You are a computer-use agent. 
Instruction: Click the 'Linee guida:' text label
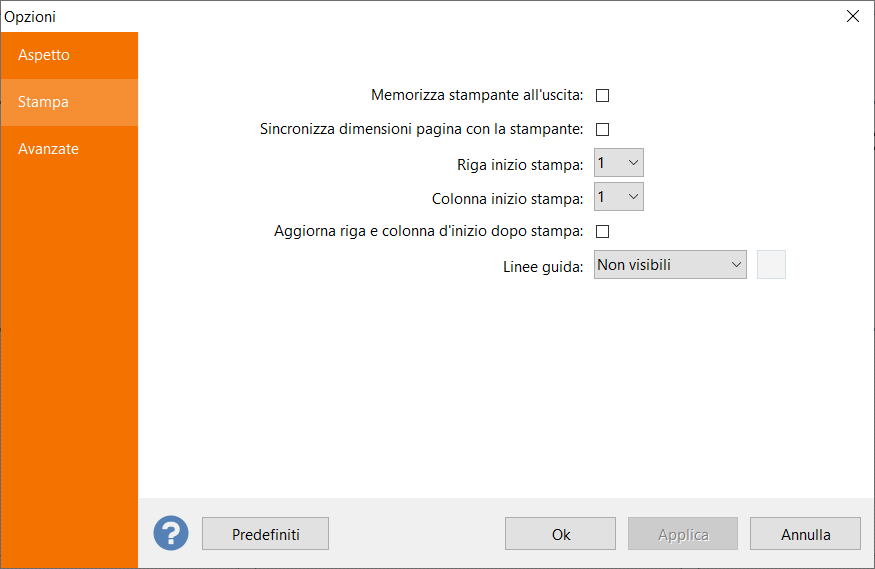tap(543, 267)
